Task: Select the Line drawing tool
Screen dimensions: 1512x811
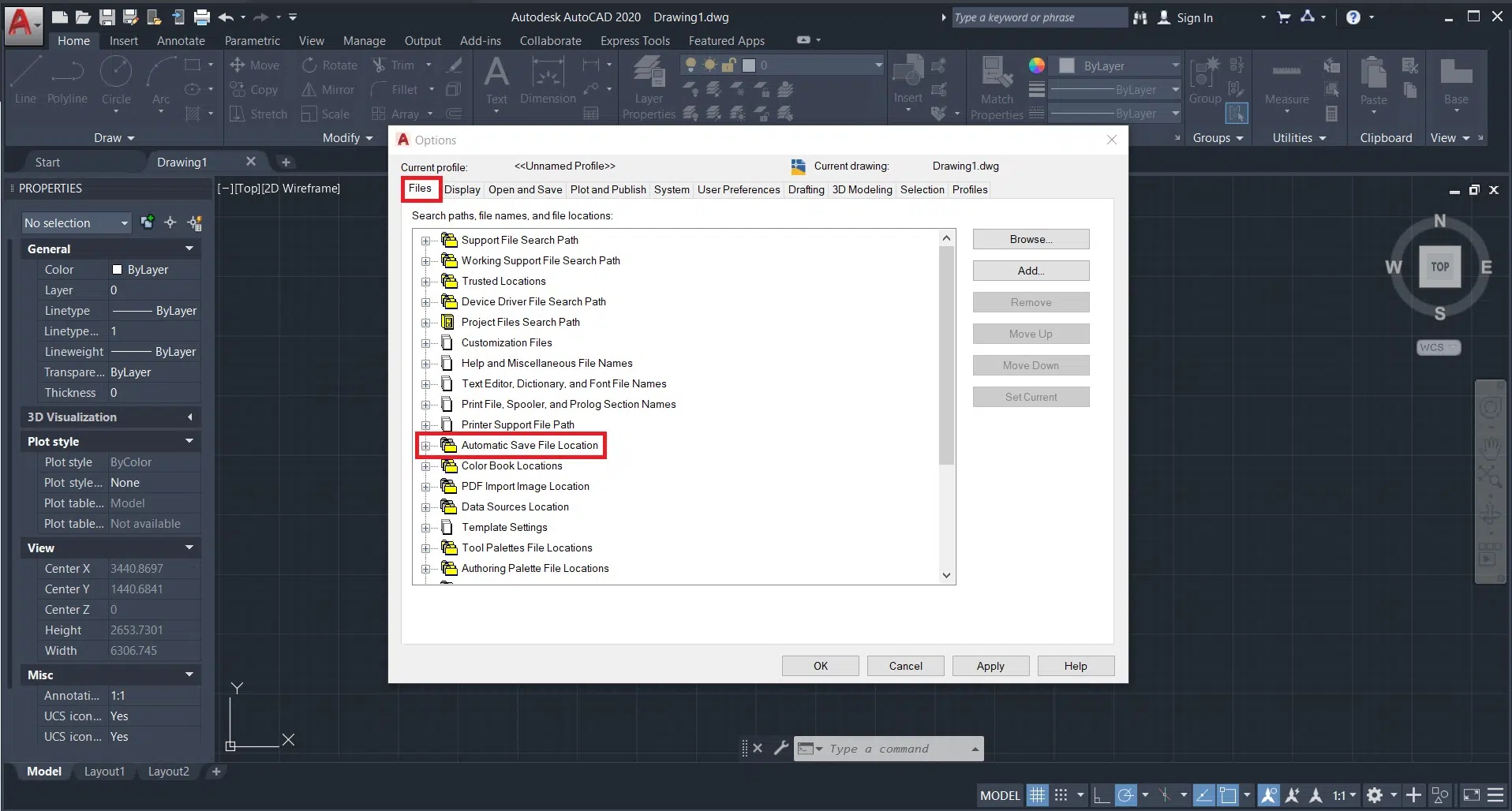Action: click(25, 80)
